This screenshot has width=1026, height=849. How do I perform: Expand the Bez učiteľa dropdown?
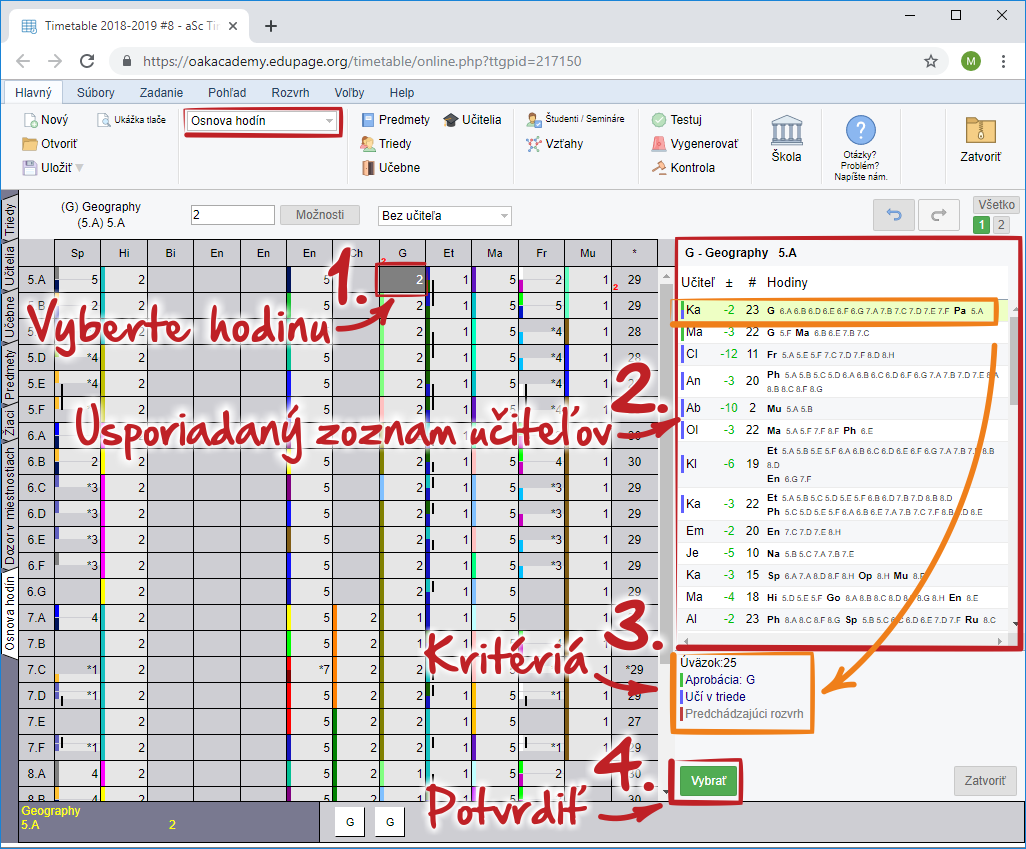pos(445,215)
